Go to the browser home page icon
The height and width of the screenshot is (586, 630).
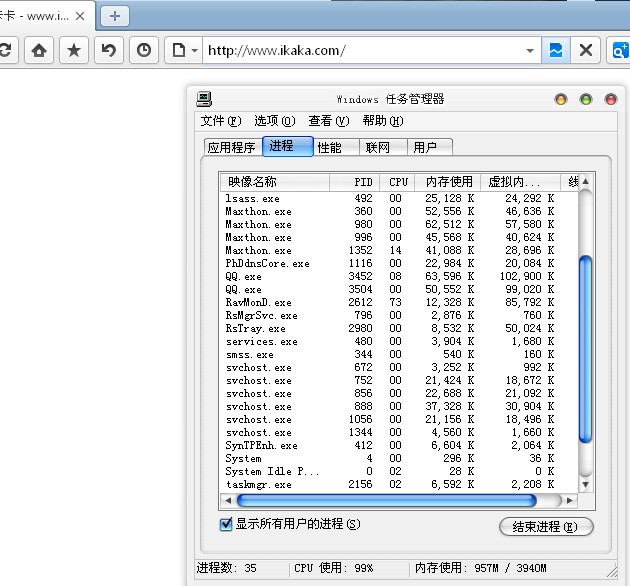[39, 50]
